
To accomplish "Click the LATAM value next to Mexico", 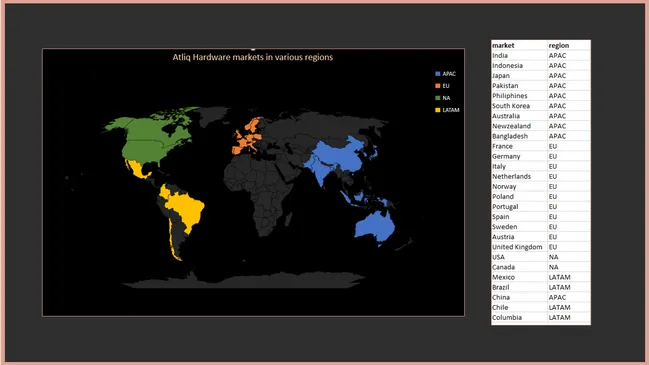I will (569, 277).
